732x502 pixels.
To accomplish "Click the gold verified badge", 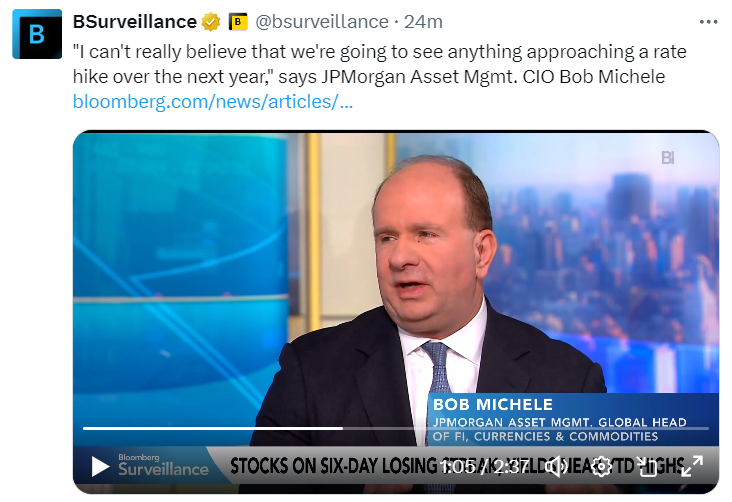I will (211, 21).
